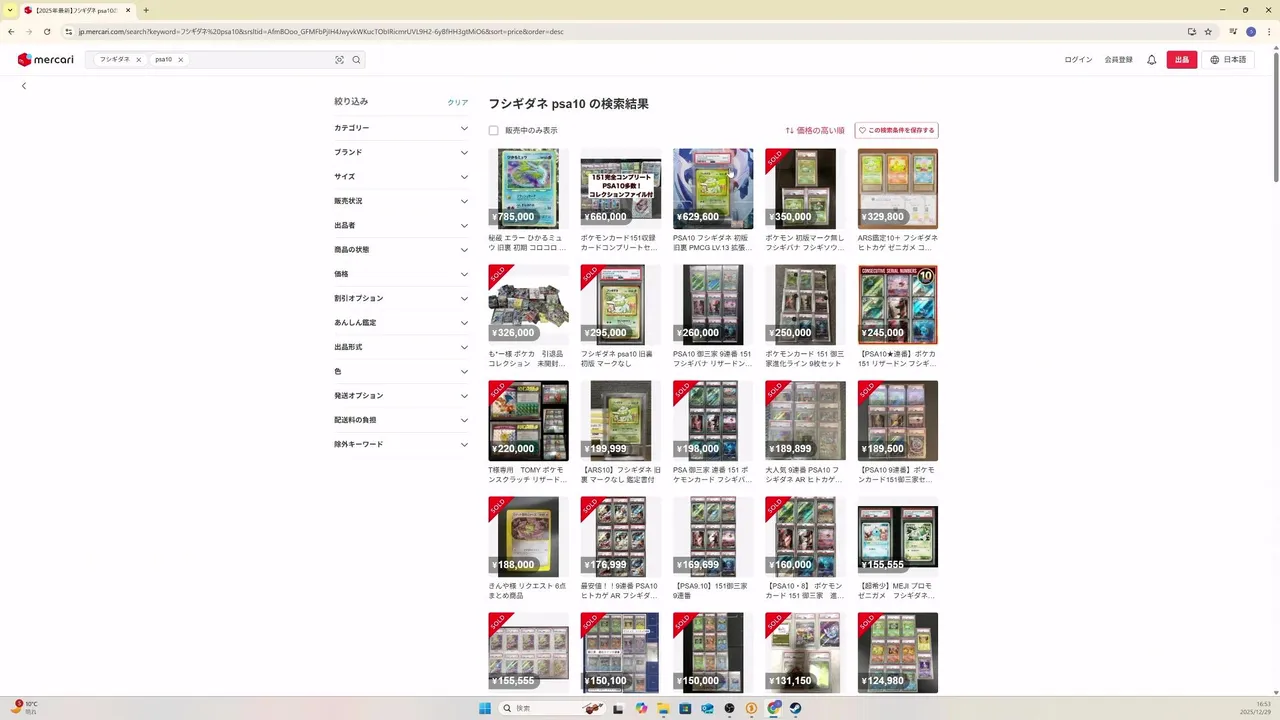The height and width of the screenshot is (720, 1280).
Task: Click the red 出品 button
Action: click(x=1182, y=60)
